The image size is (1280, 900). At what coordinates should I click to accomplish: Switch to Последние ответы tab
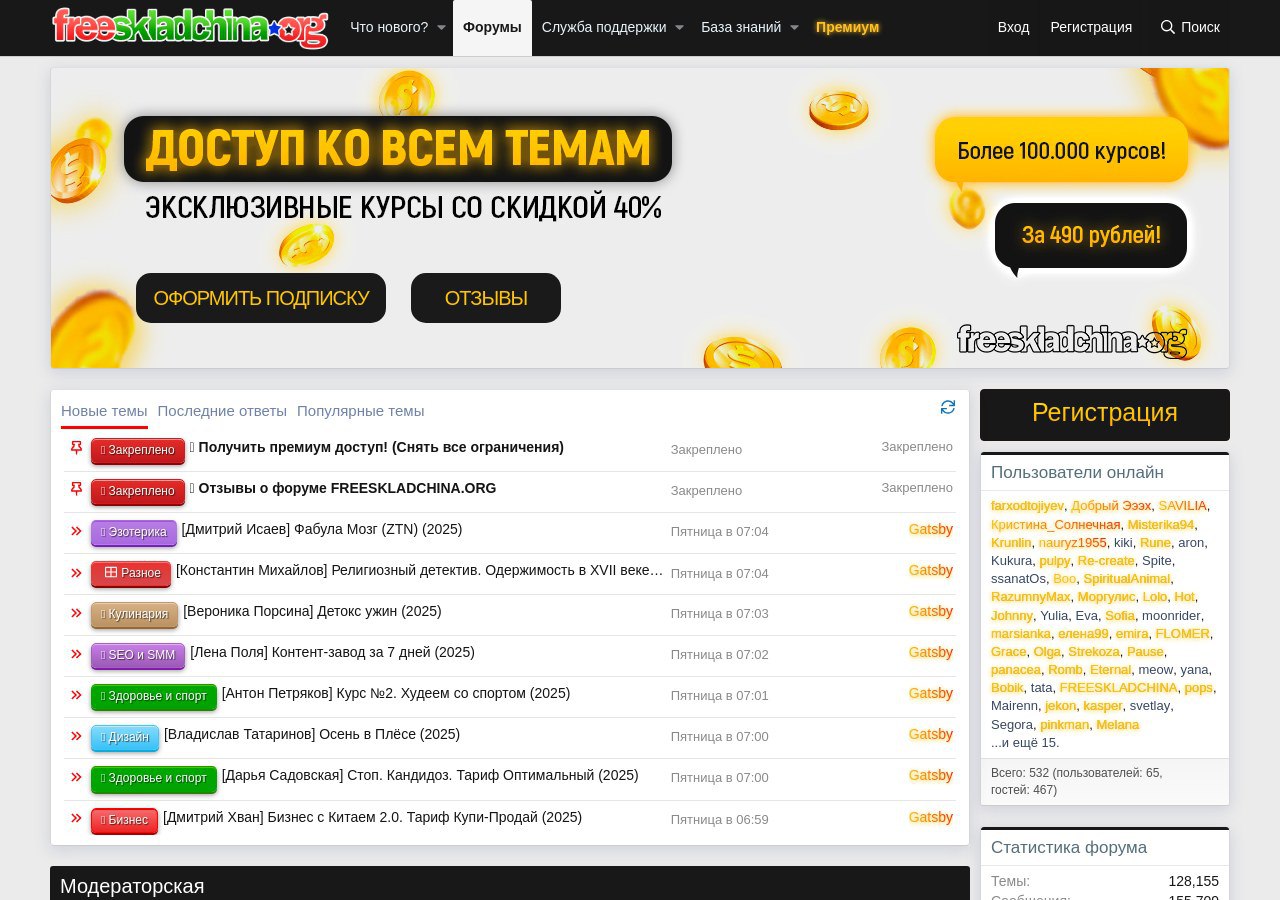click(222, 411)
